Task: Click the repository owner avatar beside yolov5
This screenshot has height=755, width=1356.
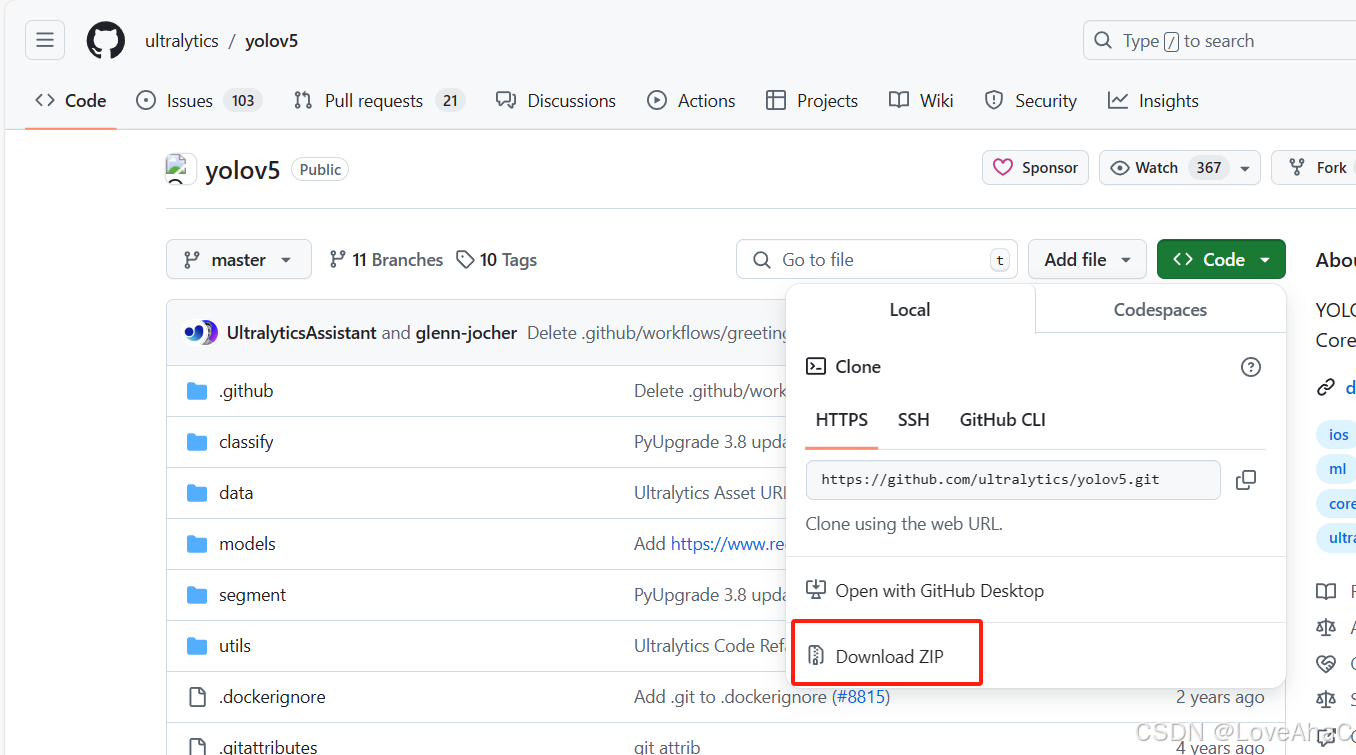Action: (x=180, y=169)
